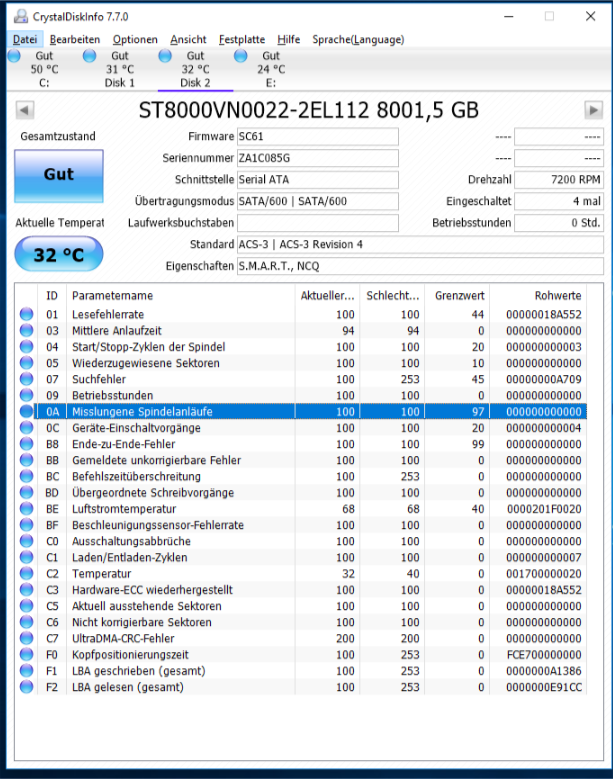The image size is (613, 779).
Task: Click status icon of Übergeordnete Schreibvorgänge row
Action: coord(26,492)
